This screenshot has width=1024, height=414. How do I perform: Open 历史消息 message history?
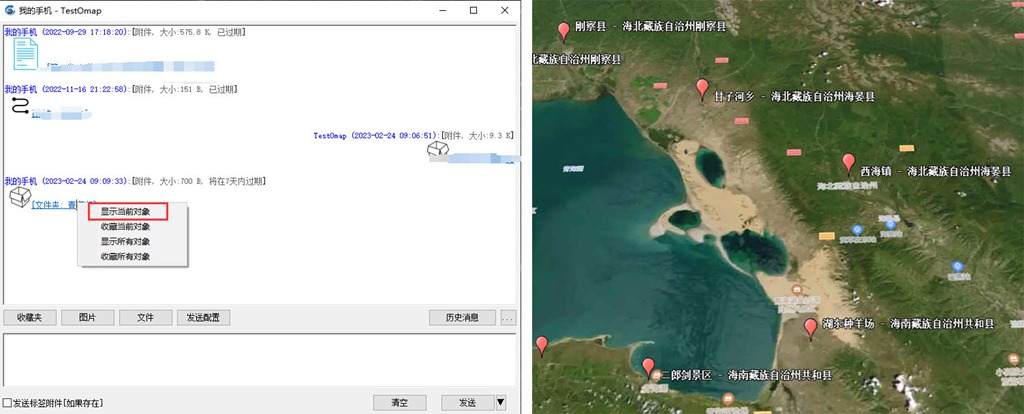[461, 318]
